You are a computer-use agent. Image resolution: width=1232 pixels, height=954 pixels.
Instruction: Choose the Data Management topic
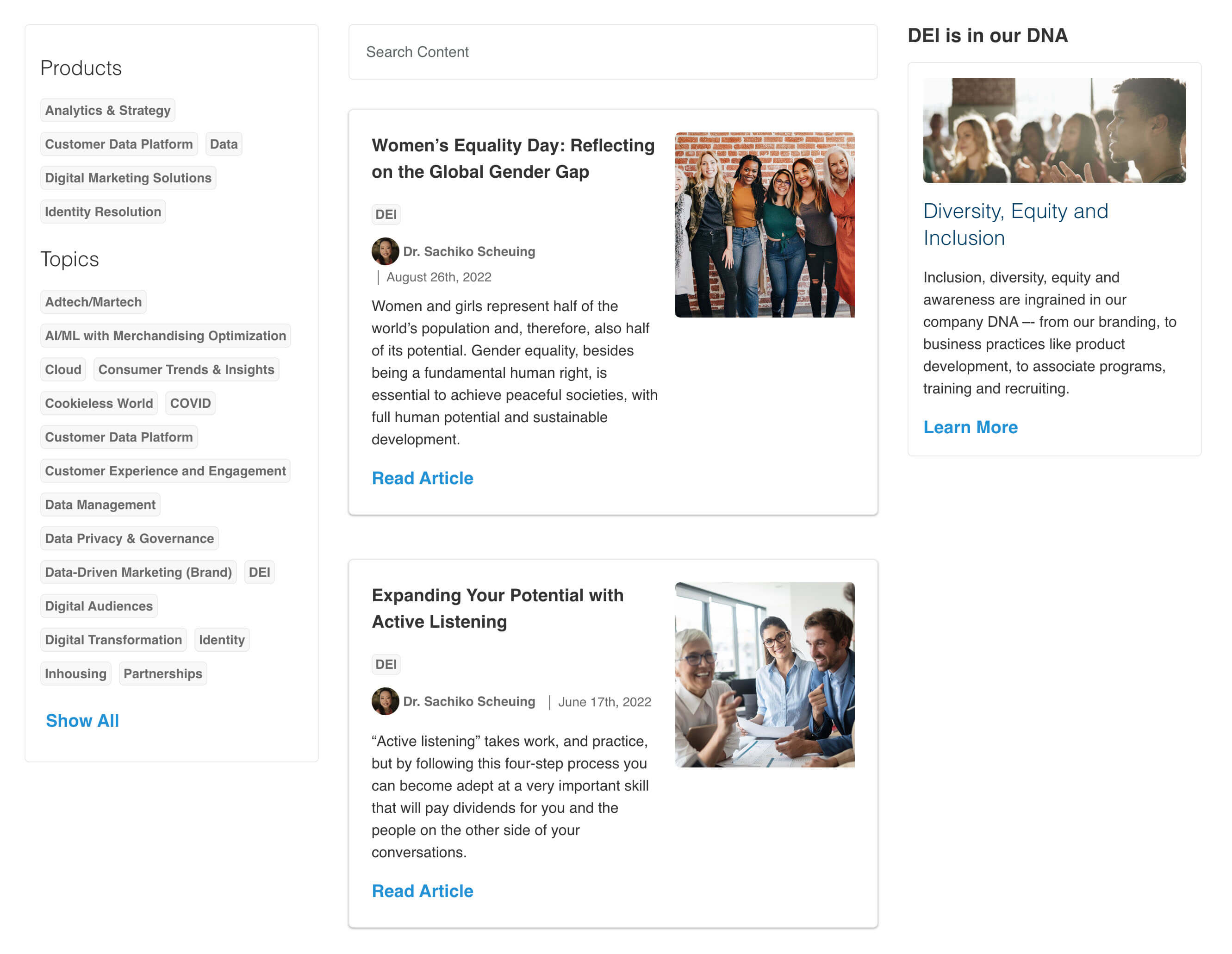[x=100, y=505]
